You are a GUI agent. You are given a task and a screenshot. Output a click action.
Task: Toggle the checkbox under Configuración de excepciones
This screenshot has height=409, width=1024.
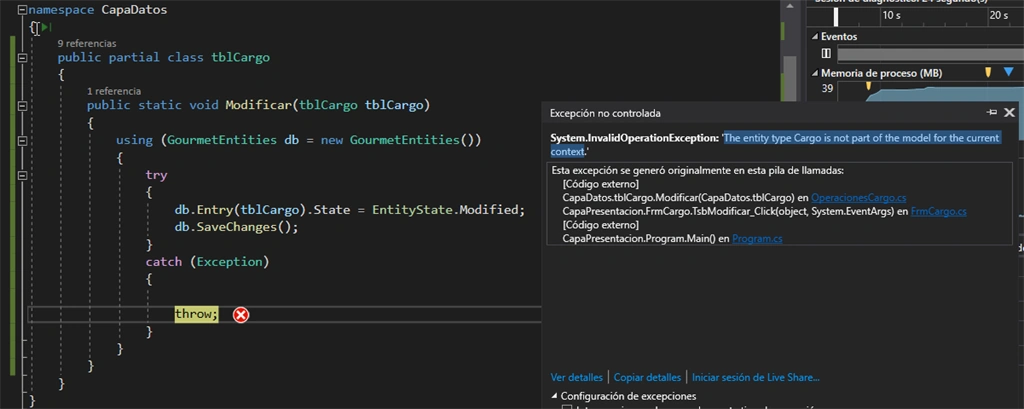[566, 407]
